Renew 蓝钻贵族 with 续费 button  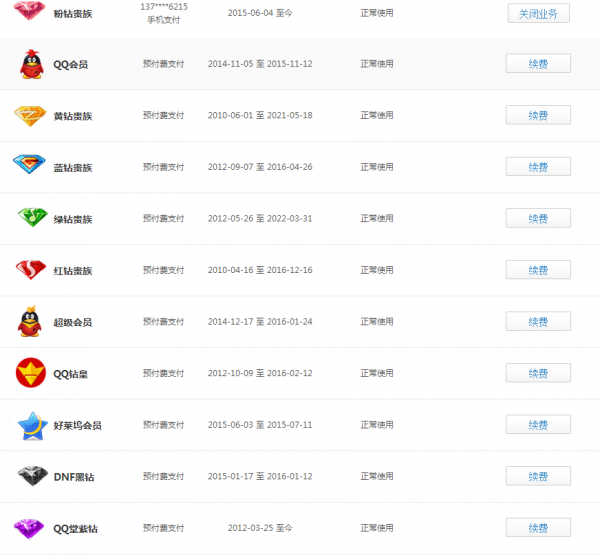tap(538, 167)
